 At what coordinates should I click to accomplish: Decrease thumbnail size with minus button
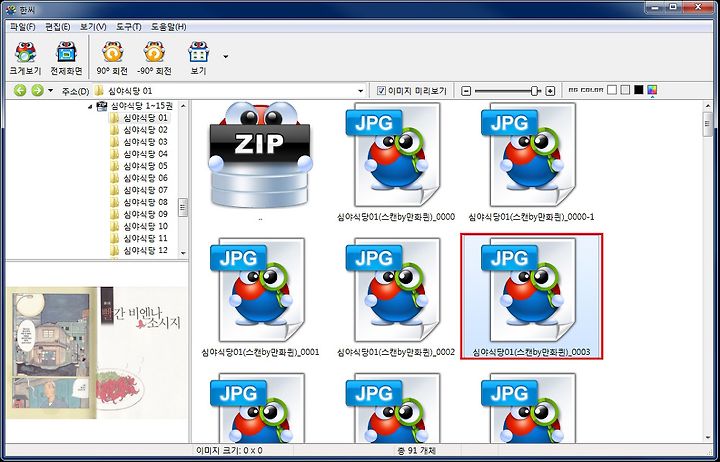pos(466,91)
